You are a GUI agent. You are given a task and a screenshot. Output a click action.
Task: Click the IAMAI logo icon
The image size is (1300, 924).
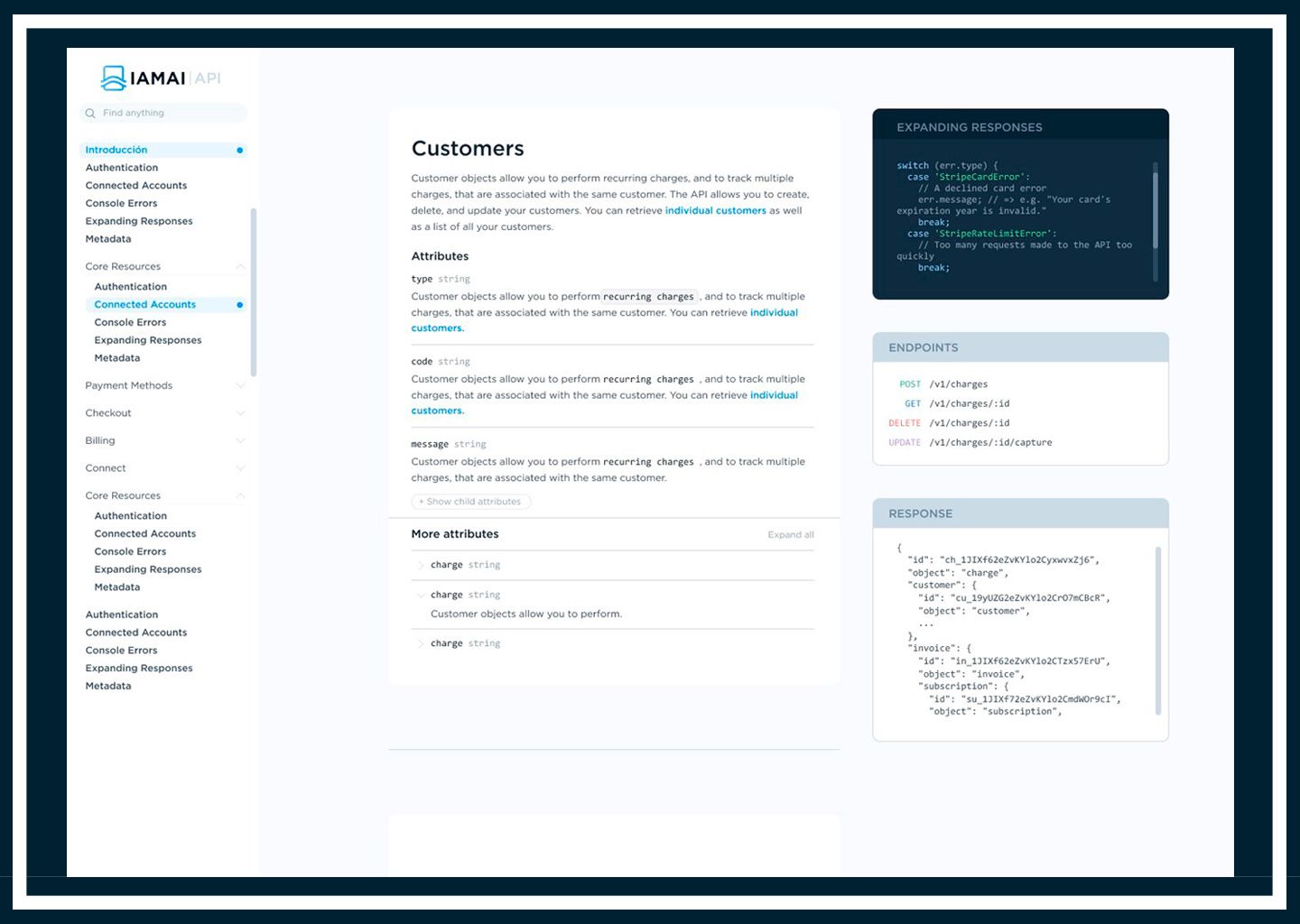(x=113, y=79)
